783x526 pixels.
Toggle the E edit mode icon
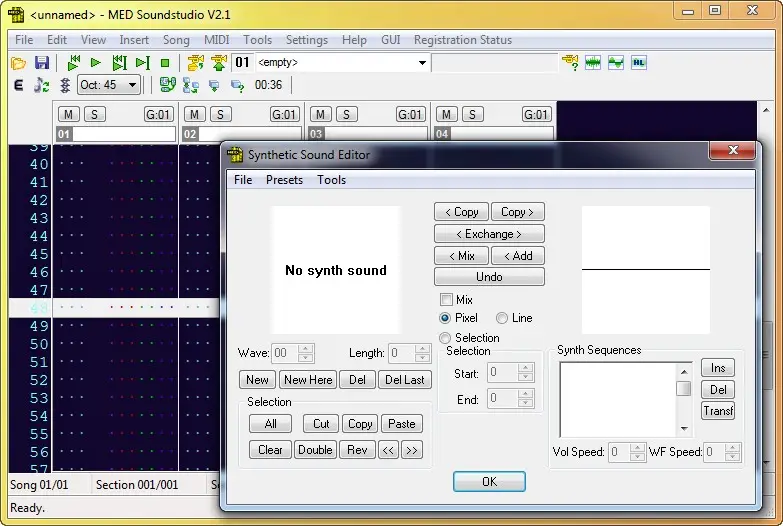[x=18, y=85]
